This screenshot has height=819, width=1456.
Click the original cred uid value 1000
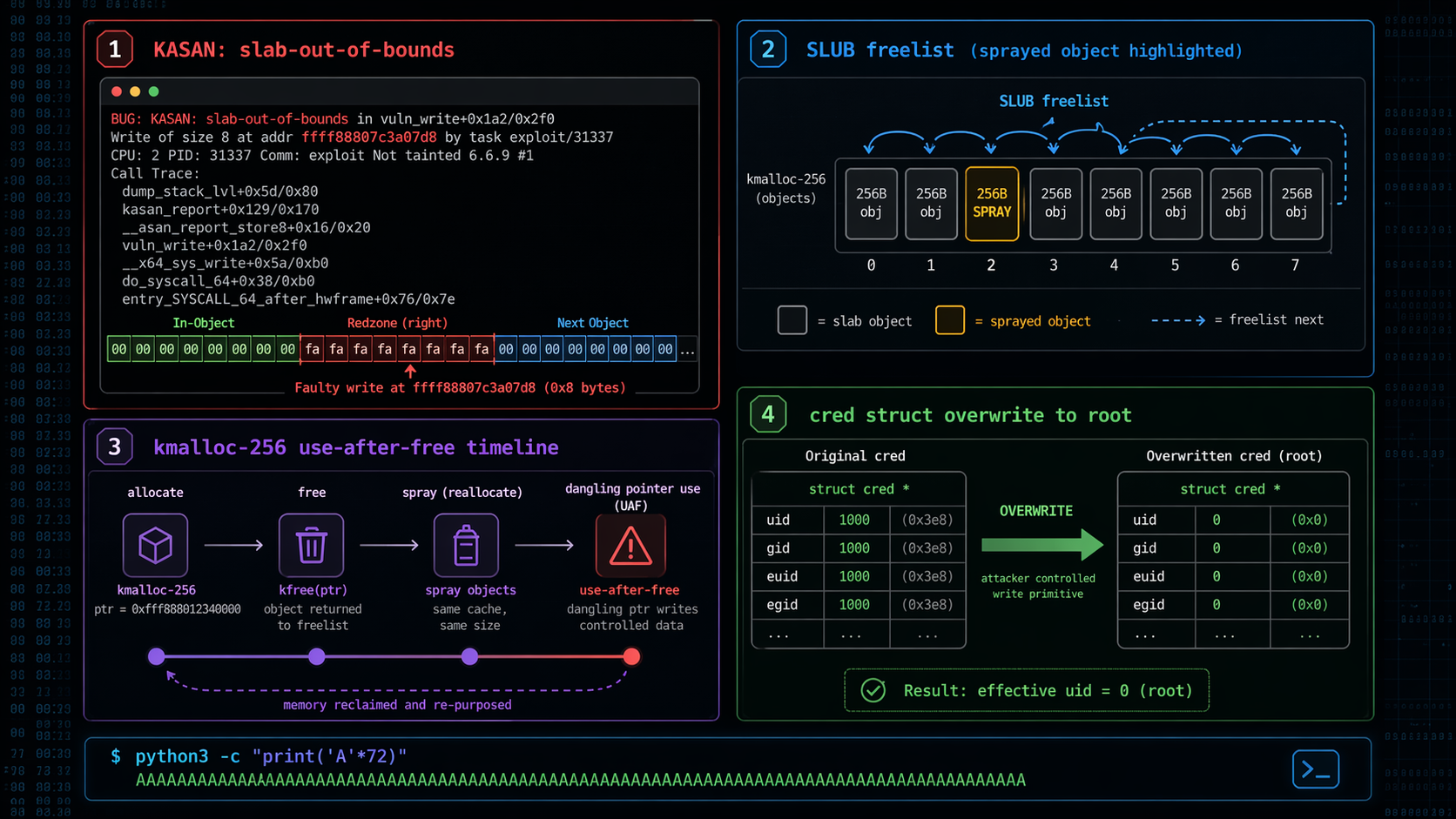[x=854, y=520]
